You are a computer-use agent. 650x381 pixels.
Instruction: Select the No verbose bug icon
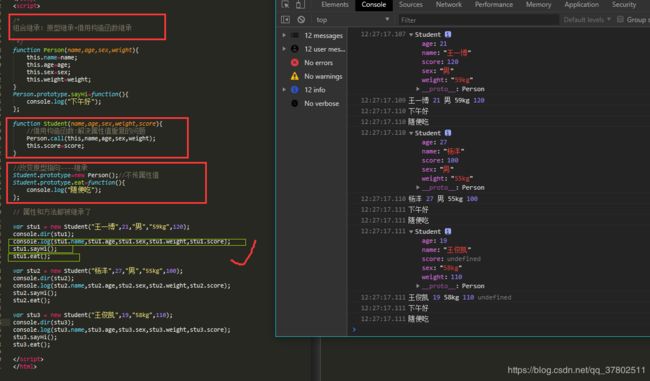pyautogui.click(x=295, y=103)
